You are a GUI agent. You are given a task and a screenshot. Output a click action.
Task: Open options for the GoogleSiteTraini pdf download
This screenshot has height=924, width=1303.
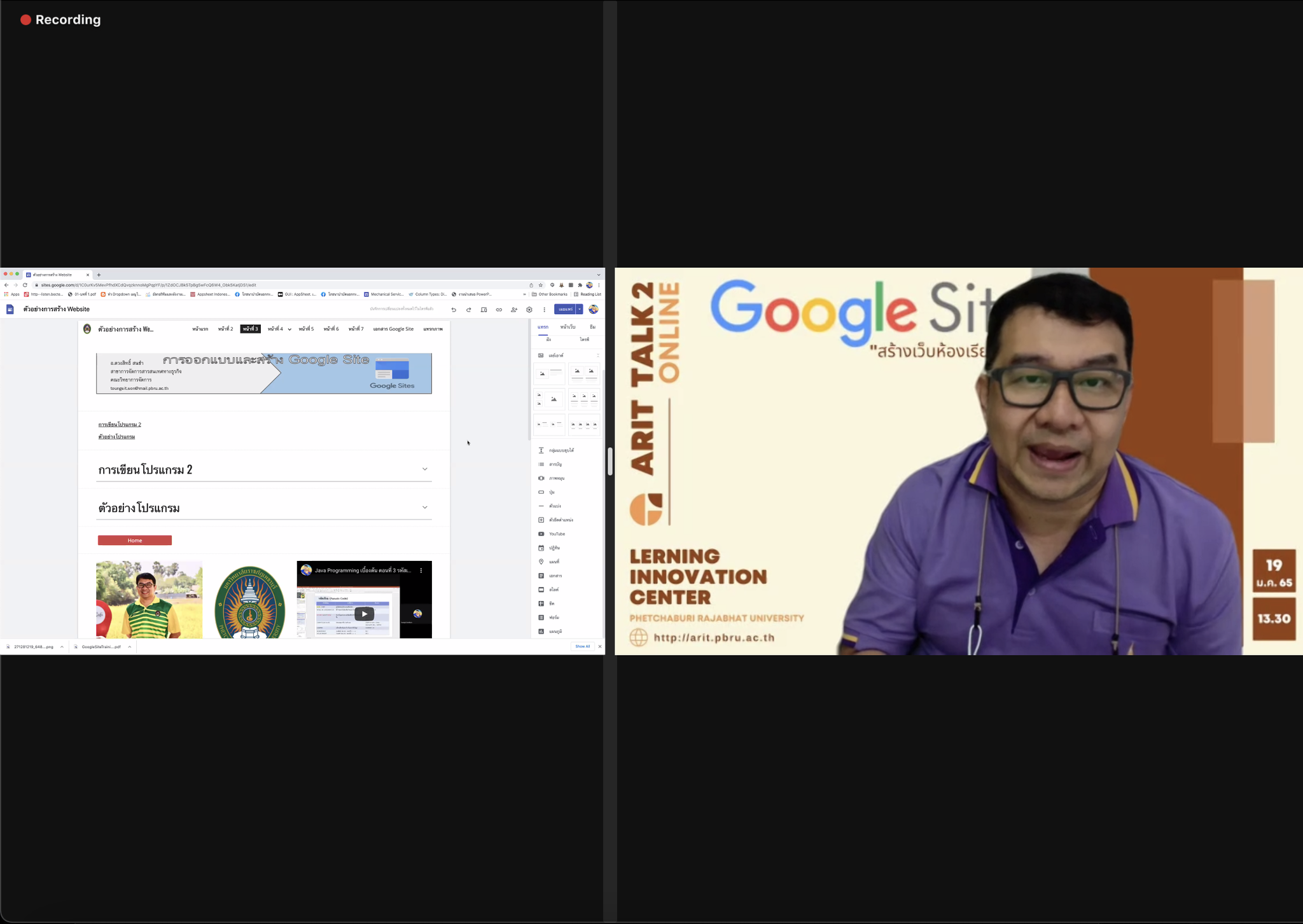pyautogui.click(x=130, y=647)
